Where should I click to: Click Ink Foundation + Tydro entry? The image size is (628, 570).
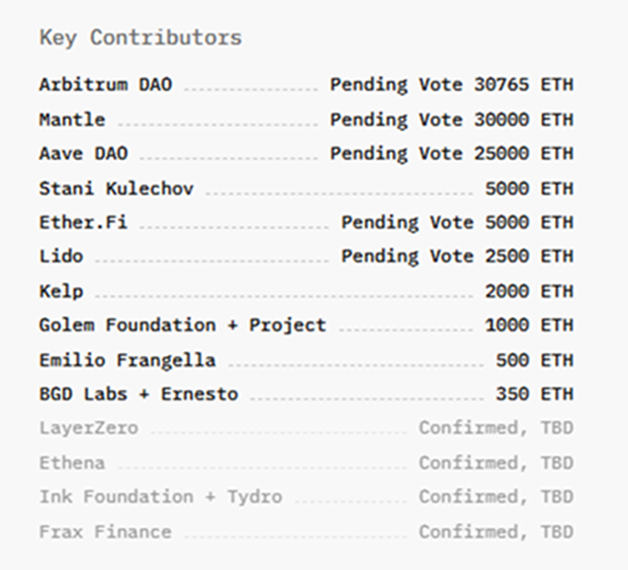pos(160,497)
